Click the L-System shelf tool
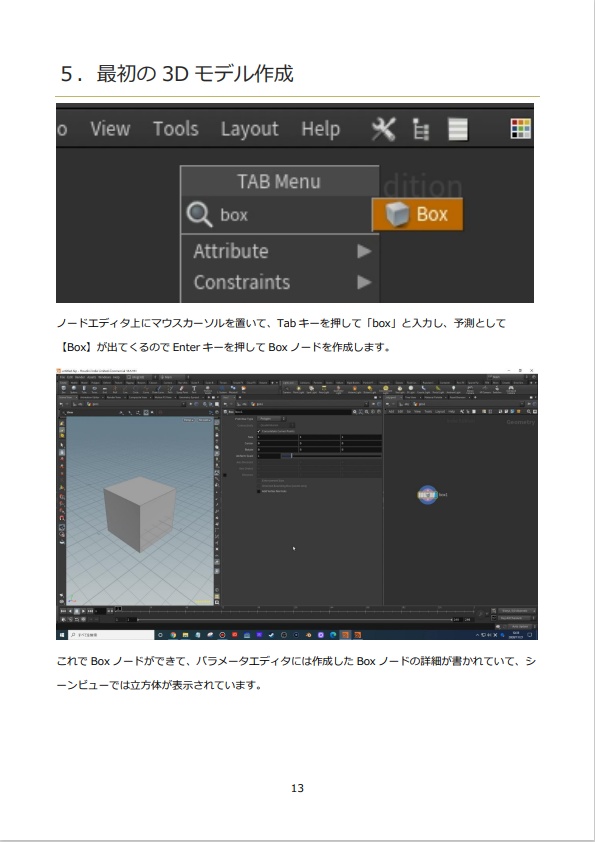 222,389
